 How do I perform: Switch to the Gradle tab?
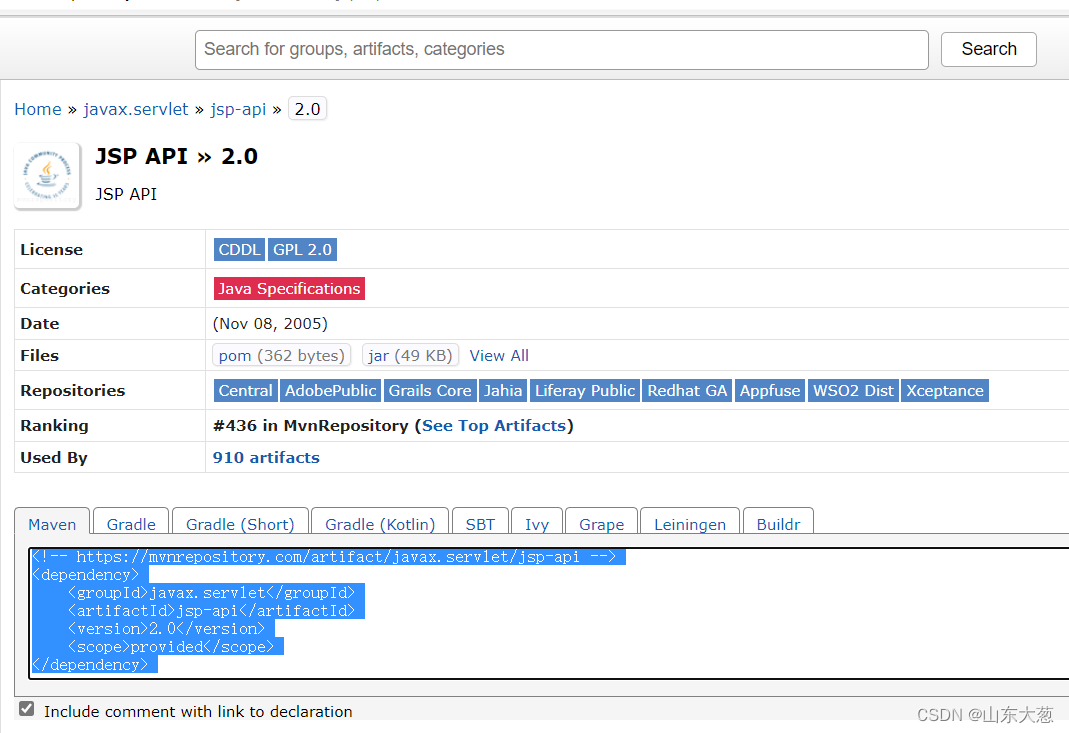point(130,523)
